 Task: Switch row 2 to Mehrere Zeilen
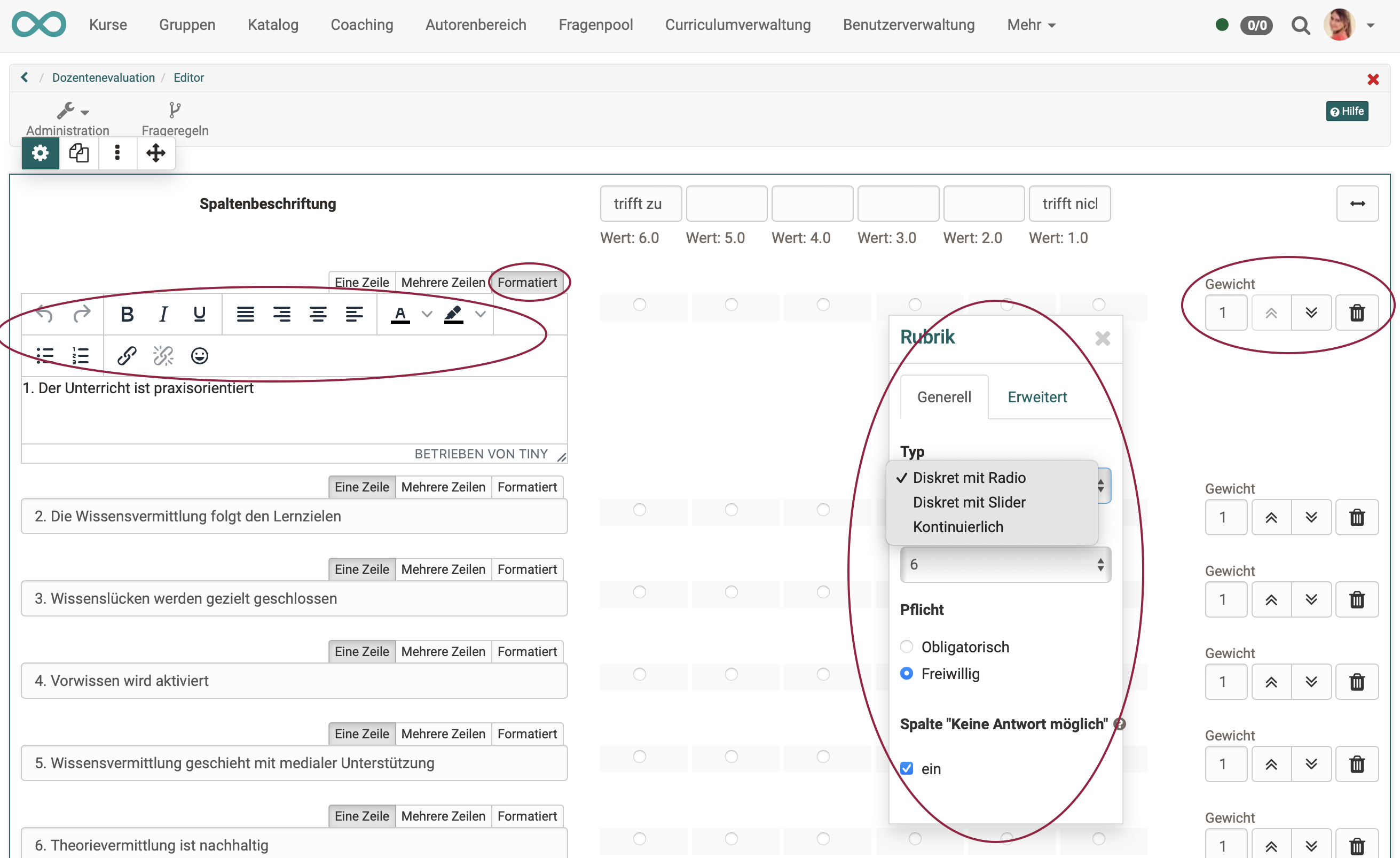443,487
